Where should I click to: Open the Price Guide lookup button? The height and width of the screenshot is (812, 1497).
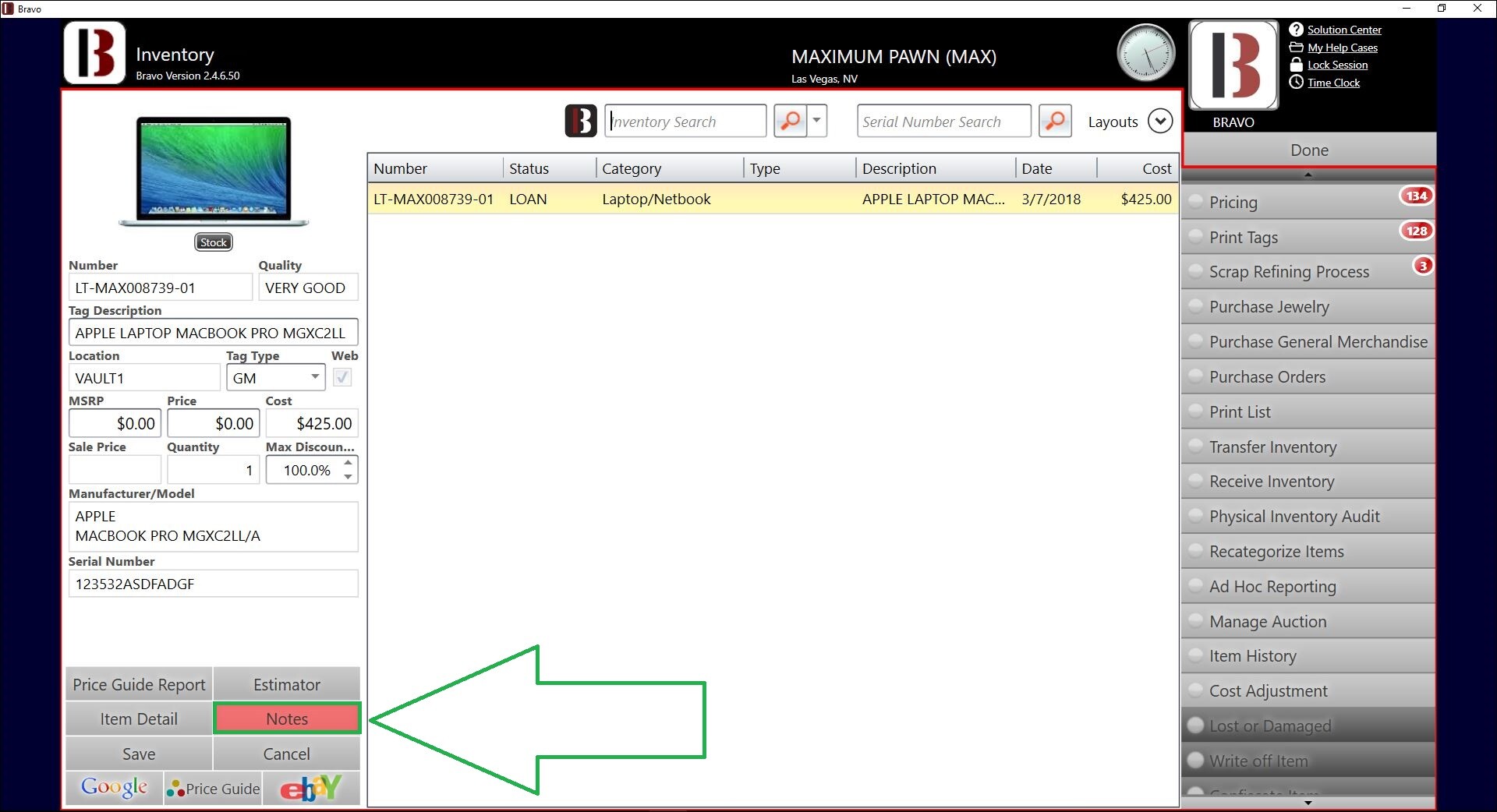(213, 788)
